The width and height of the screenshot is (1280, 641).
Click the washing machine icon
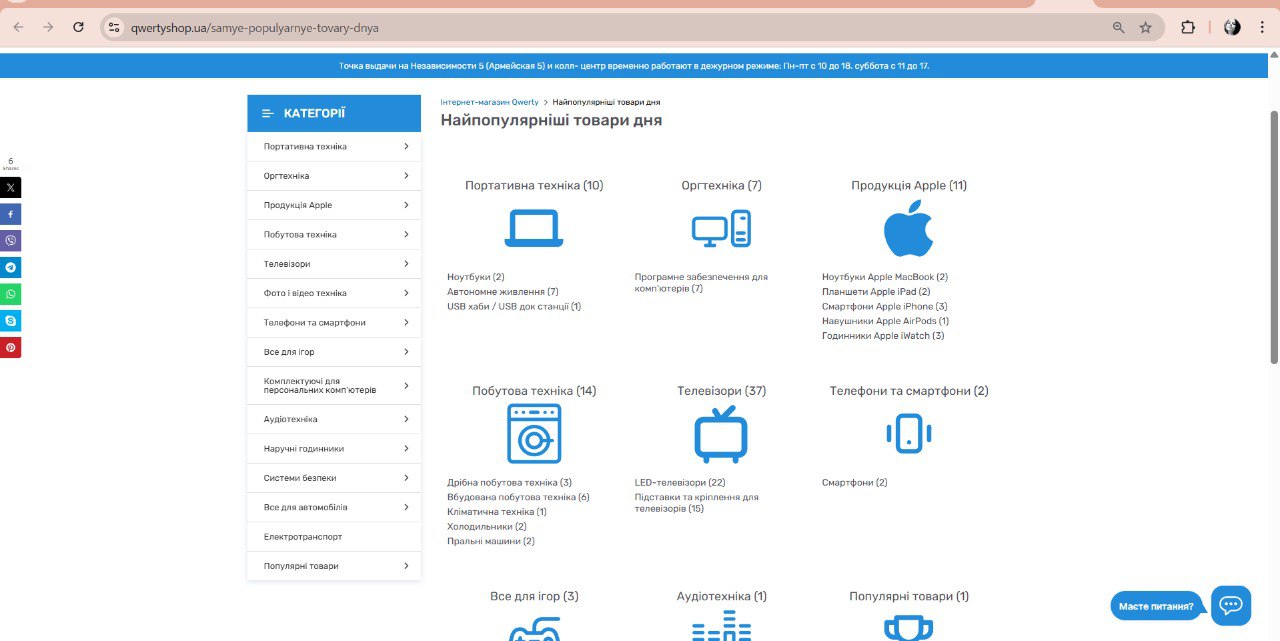pyautogui.click(x=534, y=433)
